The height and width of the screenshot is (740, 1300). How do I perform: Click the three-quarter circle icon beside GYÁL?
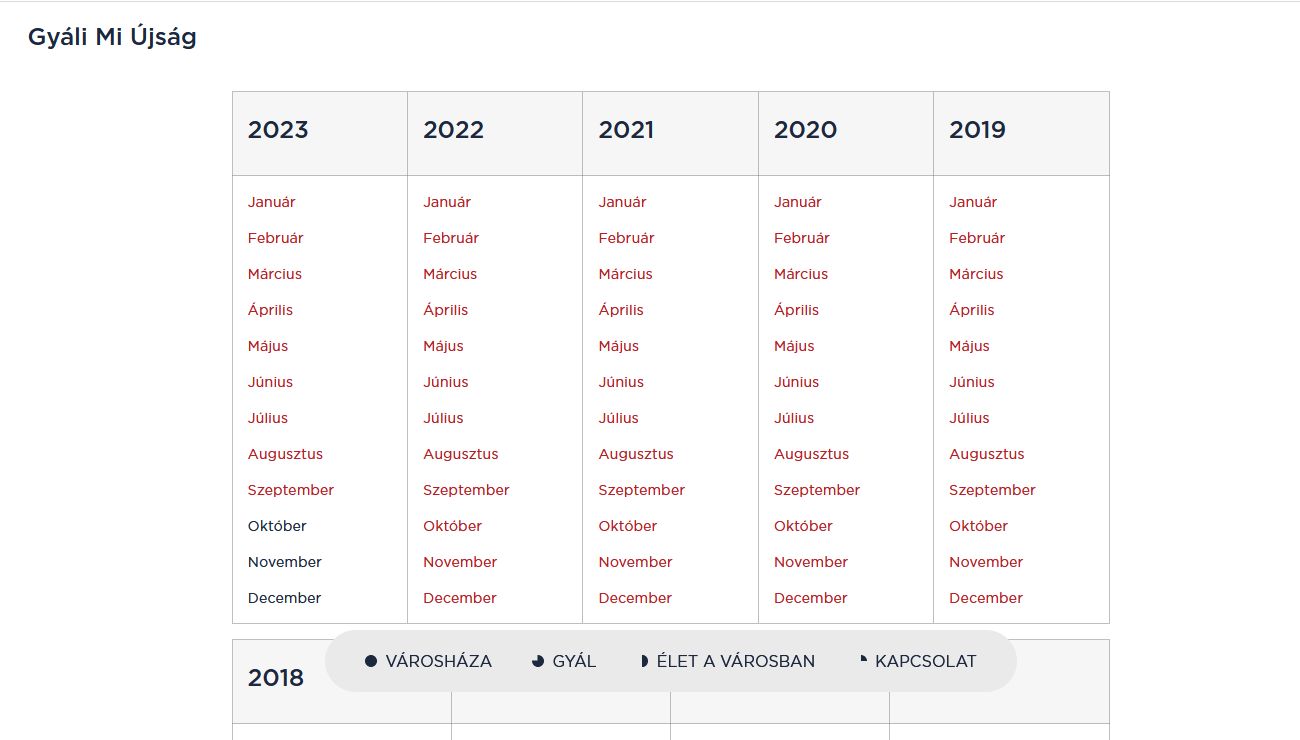tap(538, 661)
